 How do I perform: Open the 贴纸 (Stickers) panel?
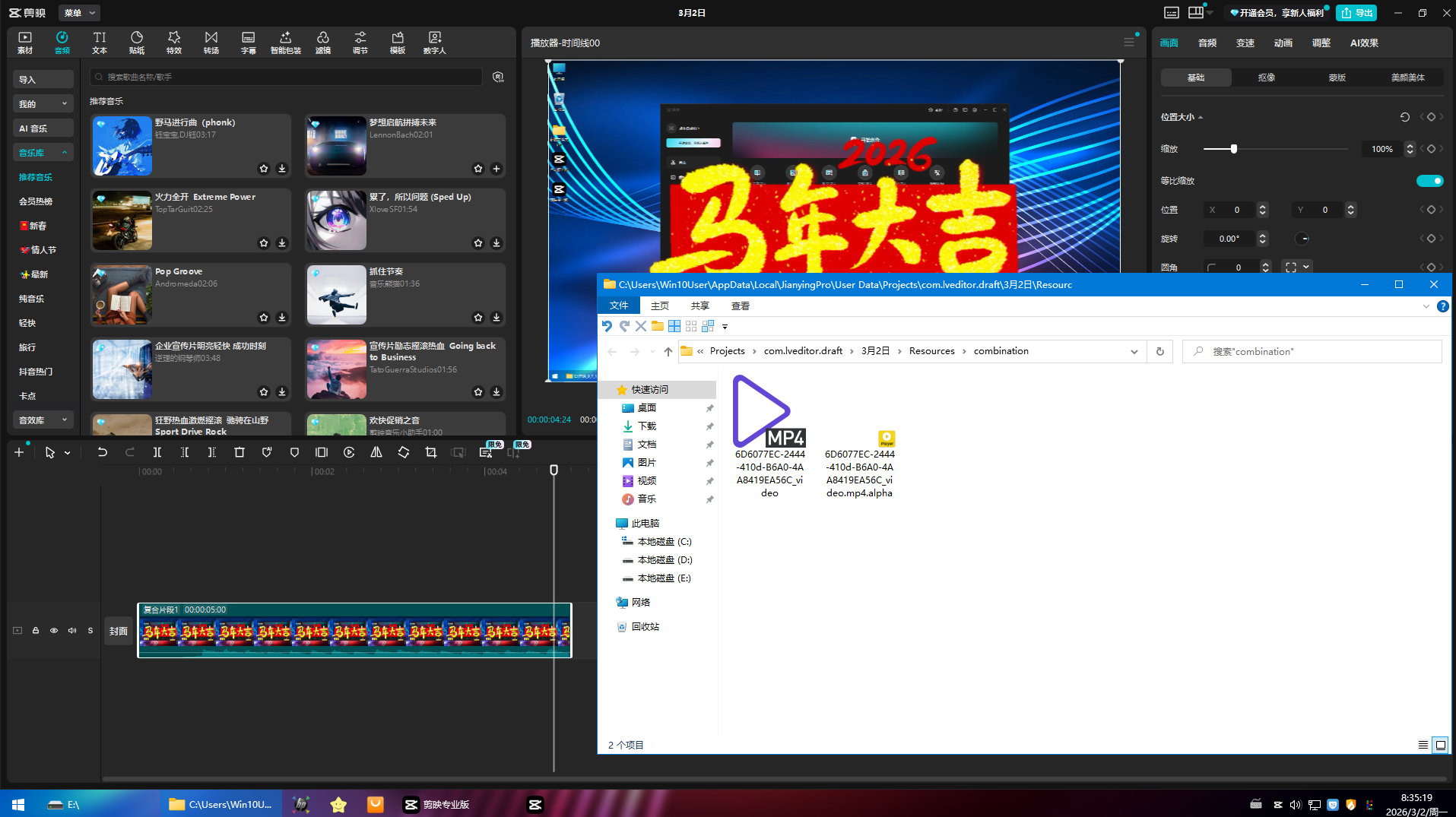[137, 42]
